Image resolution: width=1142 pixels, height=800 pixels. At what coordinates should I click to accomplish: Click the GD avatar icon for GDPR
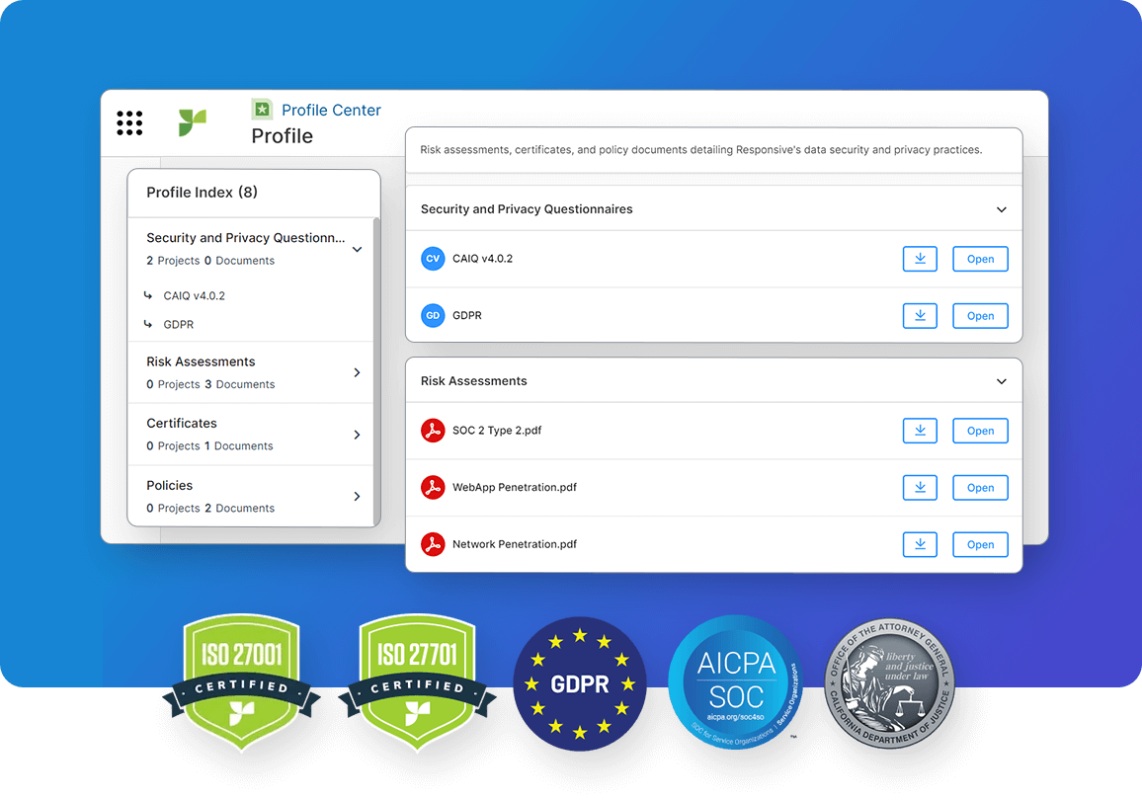433,315
